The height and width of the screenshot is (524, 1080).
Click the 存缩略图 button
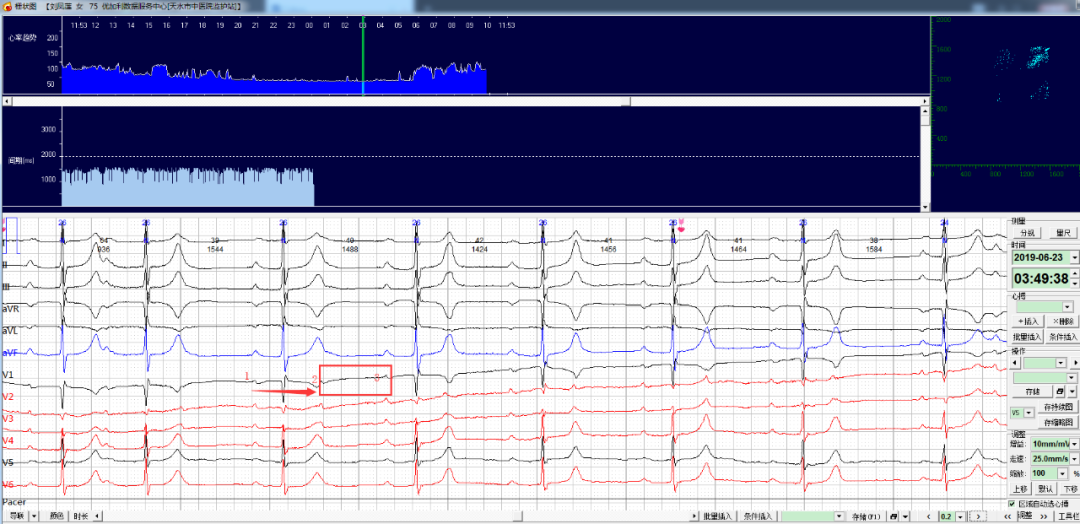pos(1059,422)
